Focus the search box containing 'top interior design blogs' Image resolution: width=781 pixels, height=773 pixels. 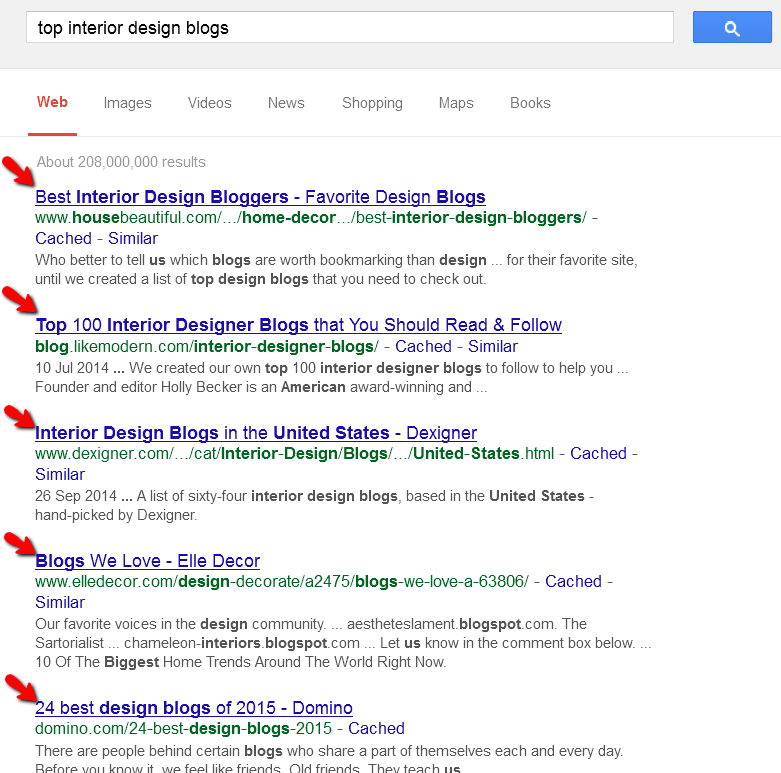click(x=350, y=27)
